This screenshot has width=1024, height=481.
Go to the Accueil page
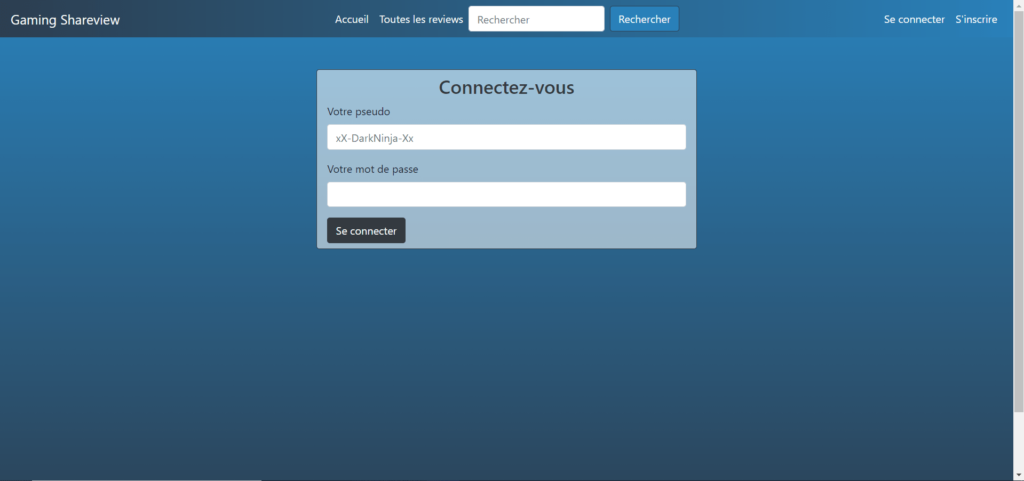(351, 19)
